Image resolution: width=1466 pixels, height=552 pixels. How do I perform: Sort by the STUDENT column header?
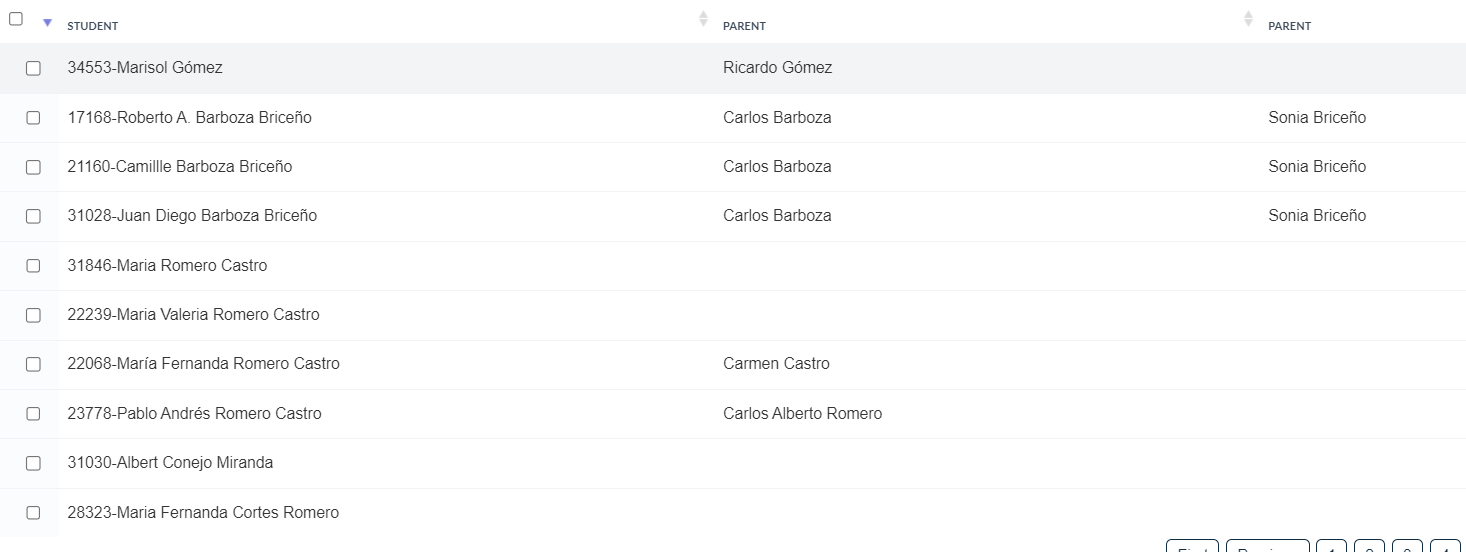[x=92, y=26]
